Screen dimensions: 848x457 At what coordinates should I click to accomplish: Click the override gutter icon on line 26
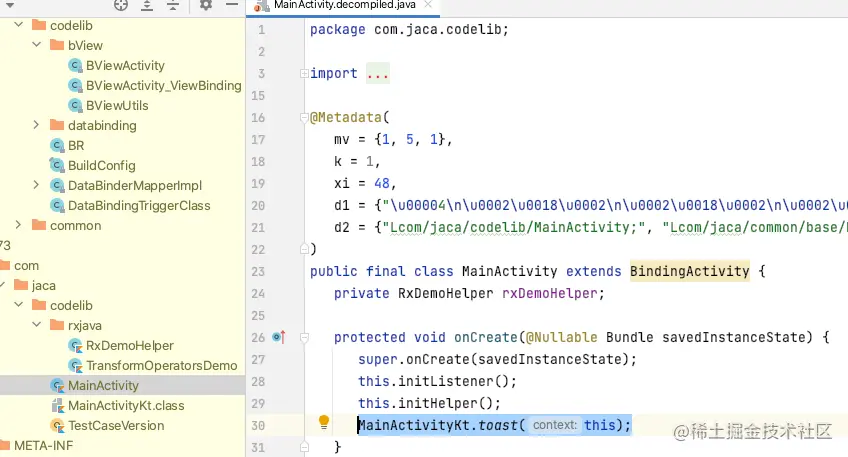(279, 337)
